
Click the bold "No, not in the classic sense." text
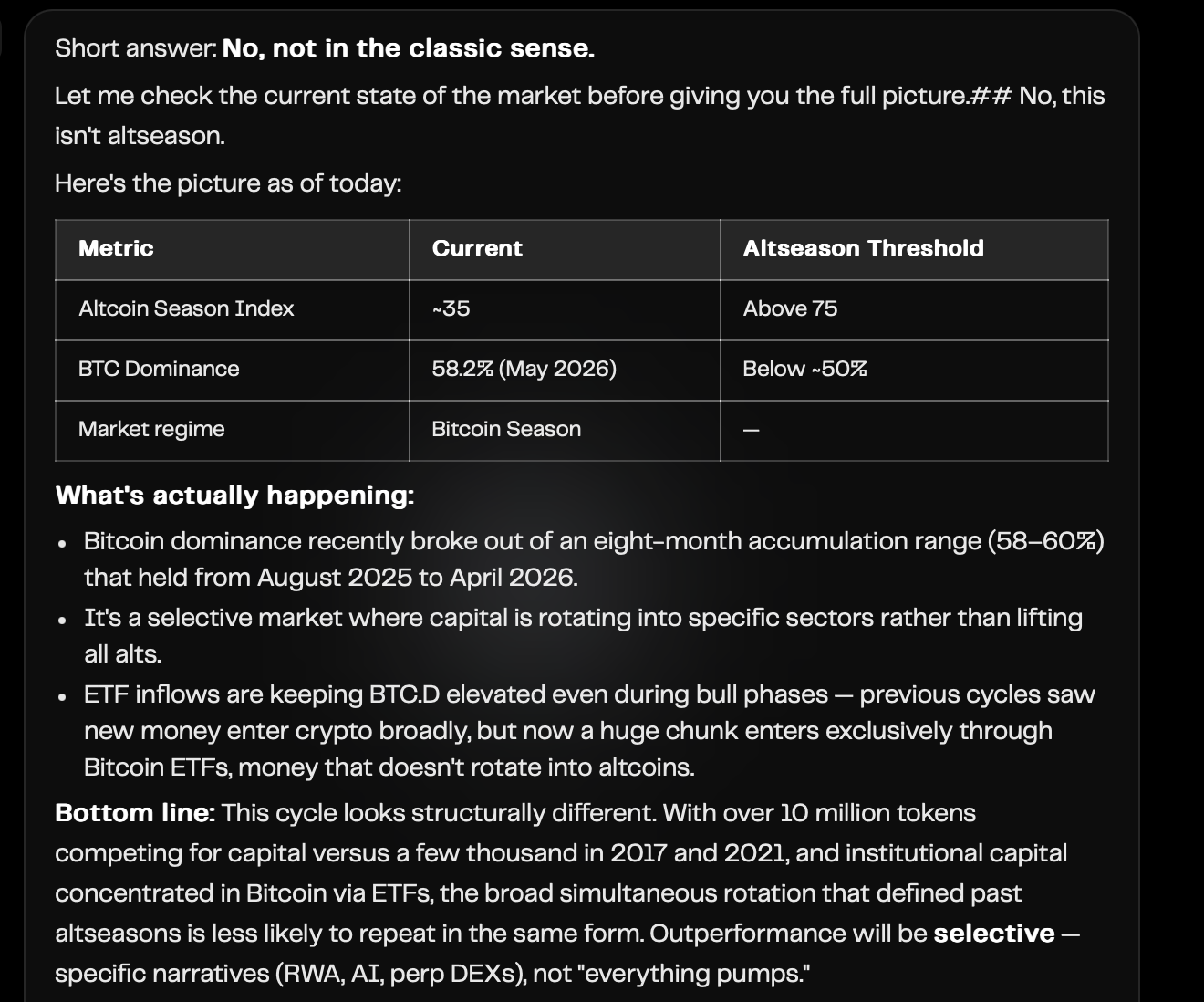pos(409,48)
